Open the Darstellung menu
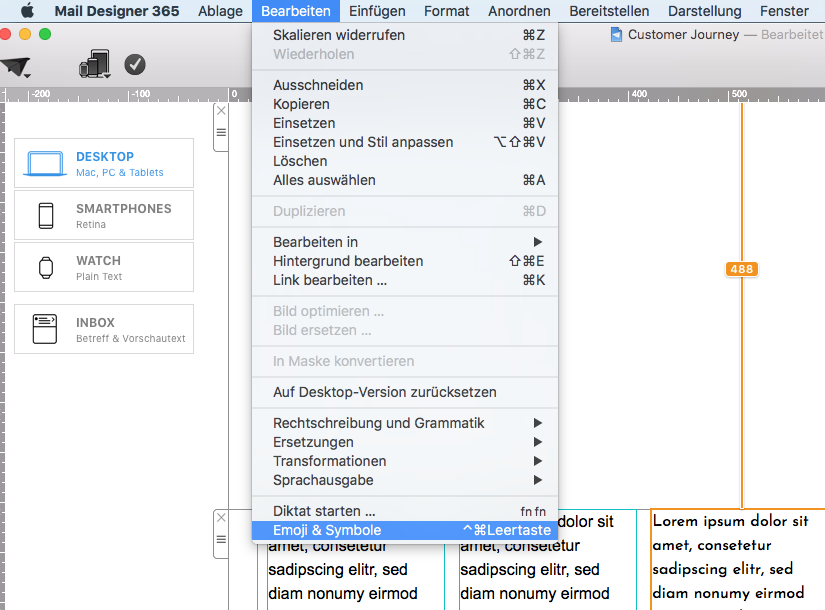 tap(705, 11)
